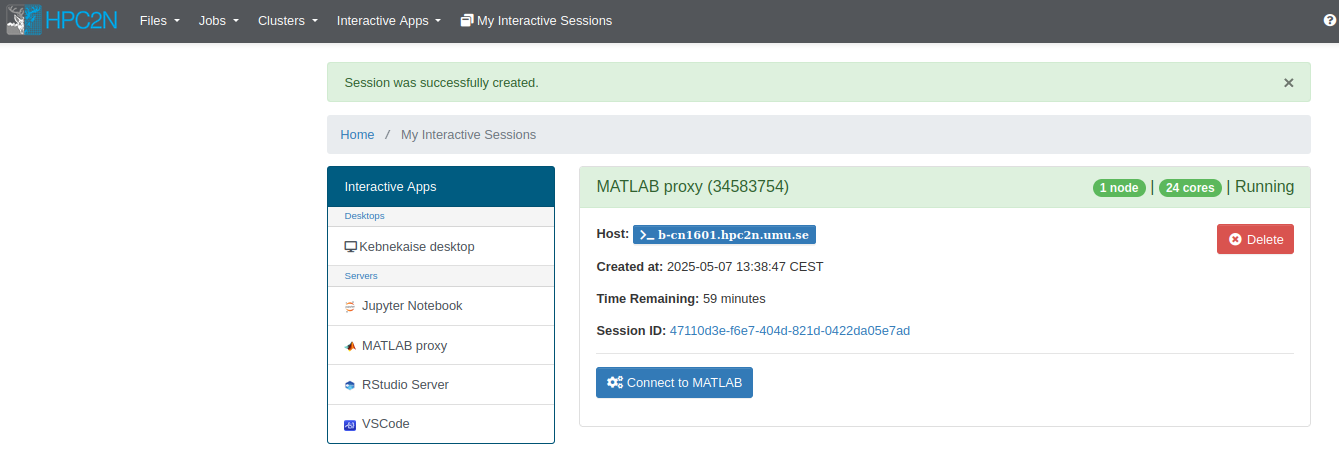Click the Jupyter Notebook icon

[350, 306]
